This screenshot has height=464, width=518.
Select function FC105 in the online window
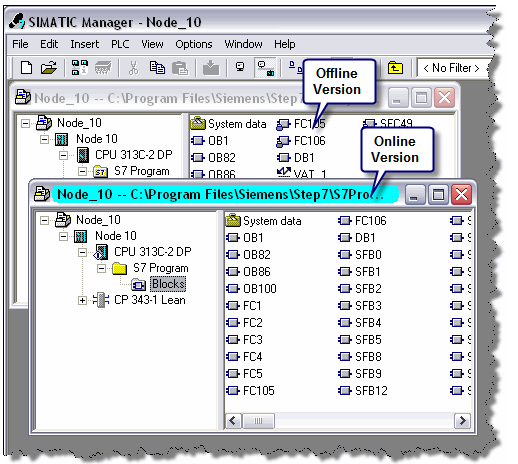tap(251, 391)
